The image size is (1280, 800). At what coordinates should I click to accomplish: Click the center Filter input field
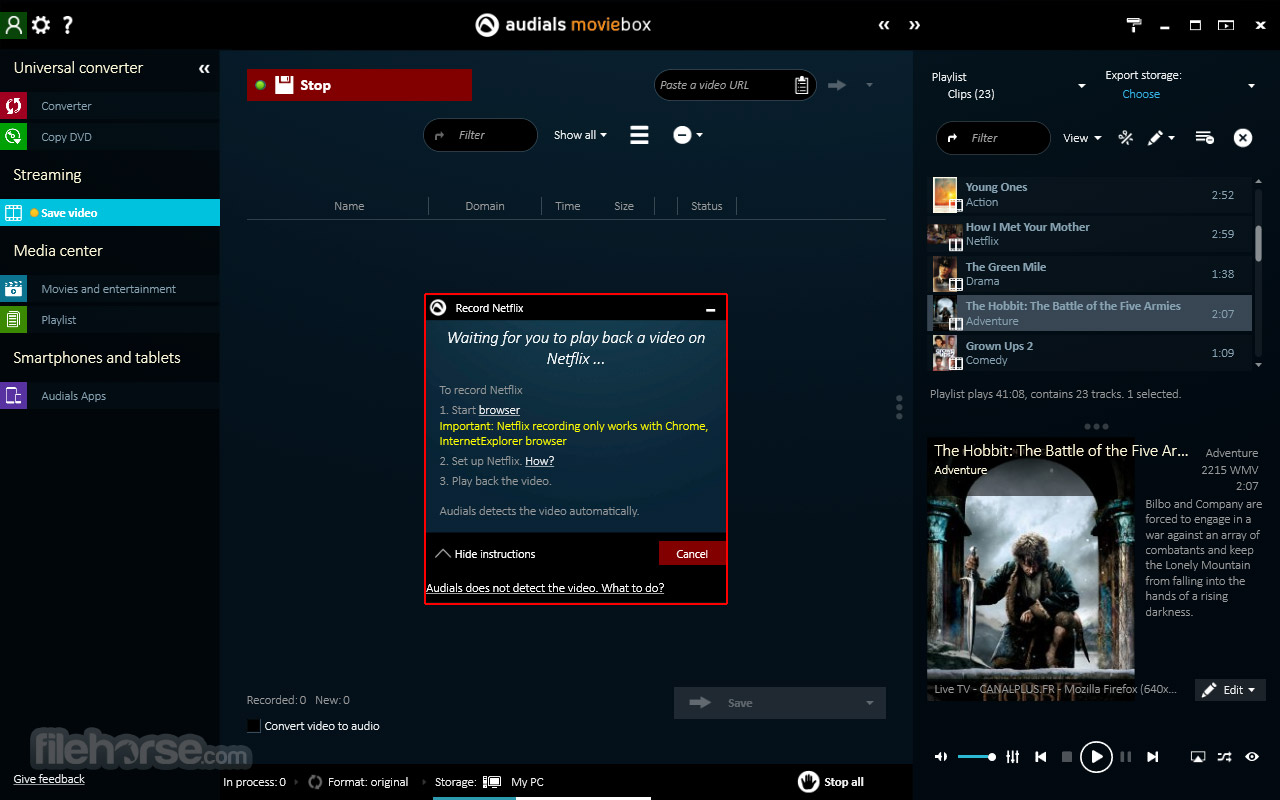pyautogui.click(x=480, y=135)
